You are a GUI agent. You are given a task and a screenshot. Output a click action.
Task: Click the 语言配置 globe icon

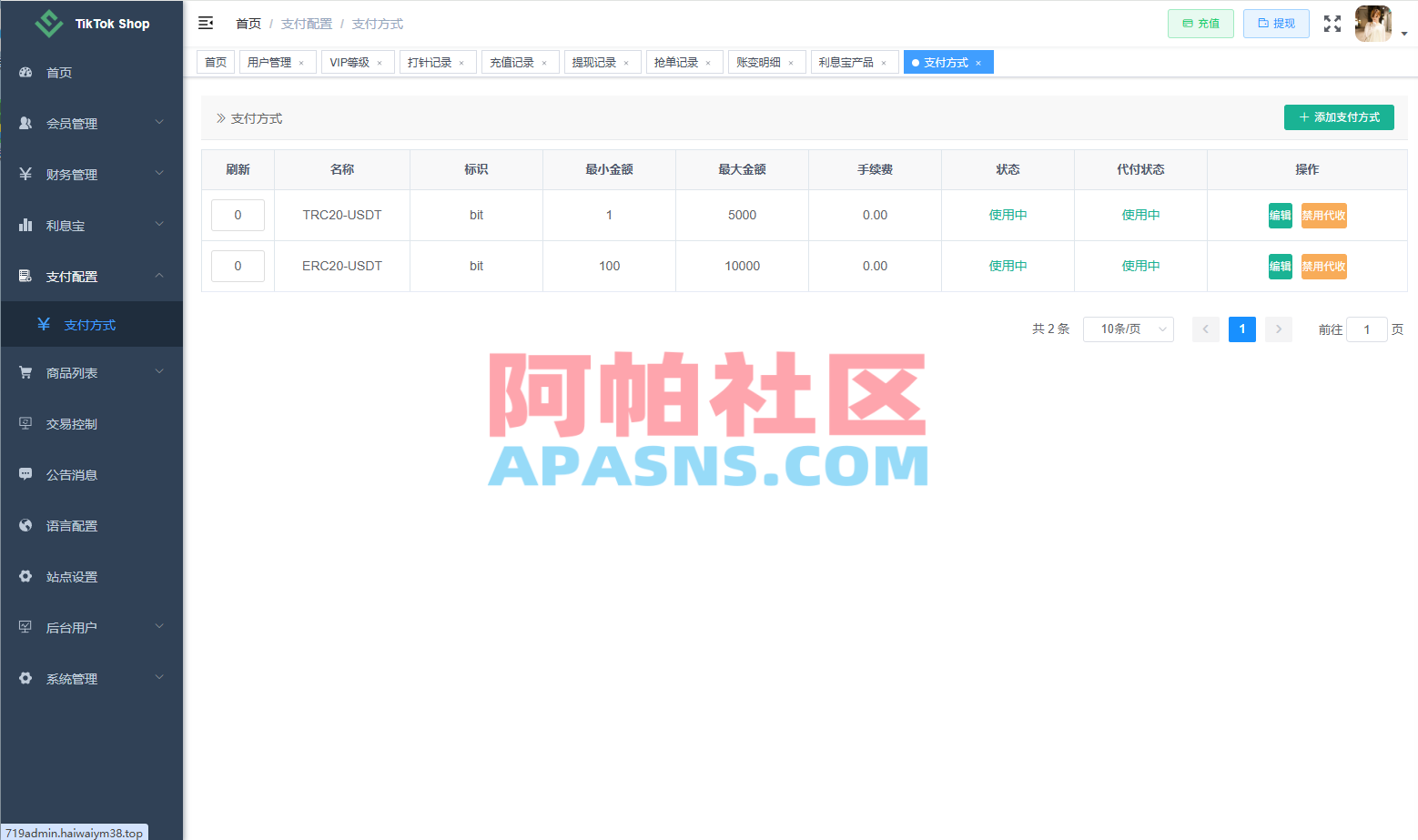tap(25, 525)
